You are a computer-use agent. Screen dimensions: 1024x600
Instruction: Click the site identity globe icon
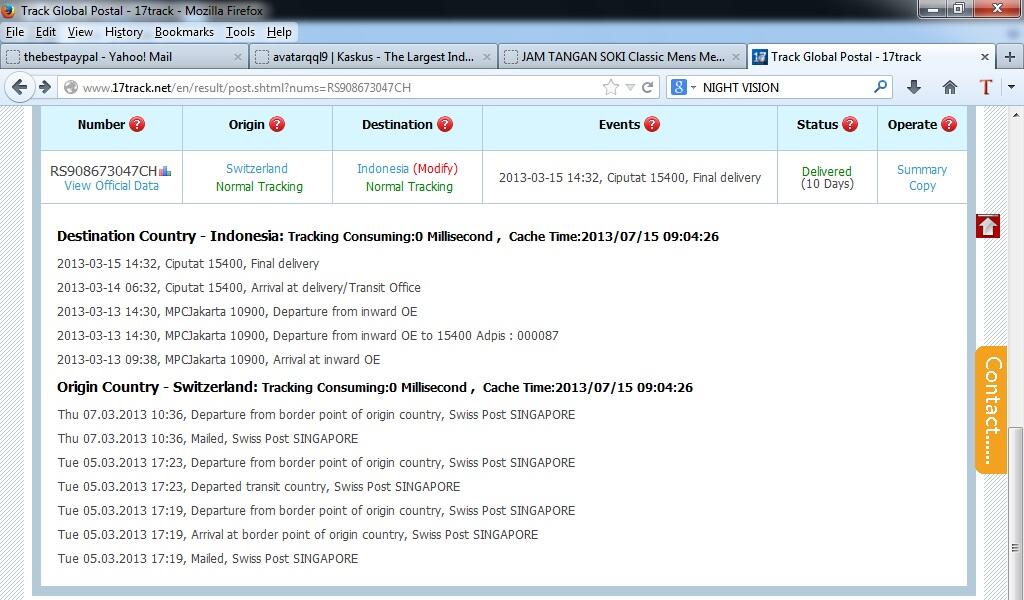point(71,87)
